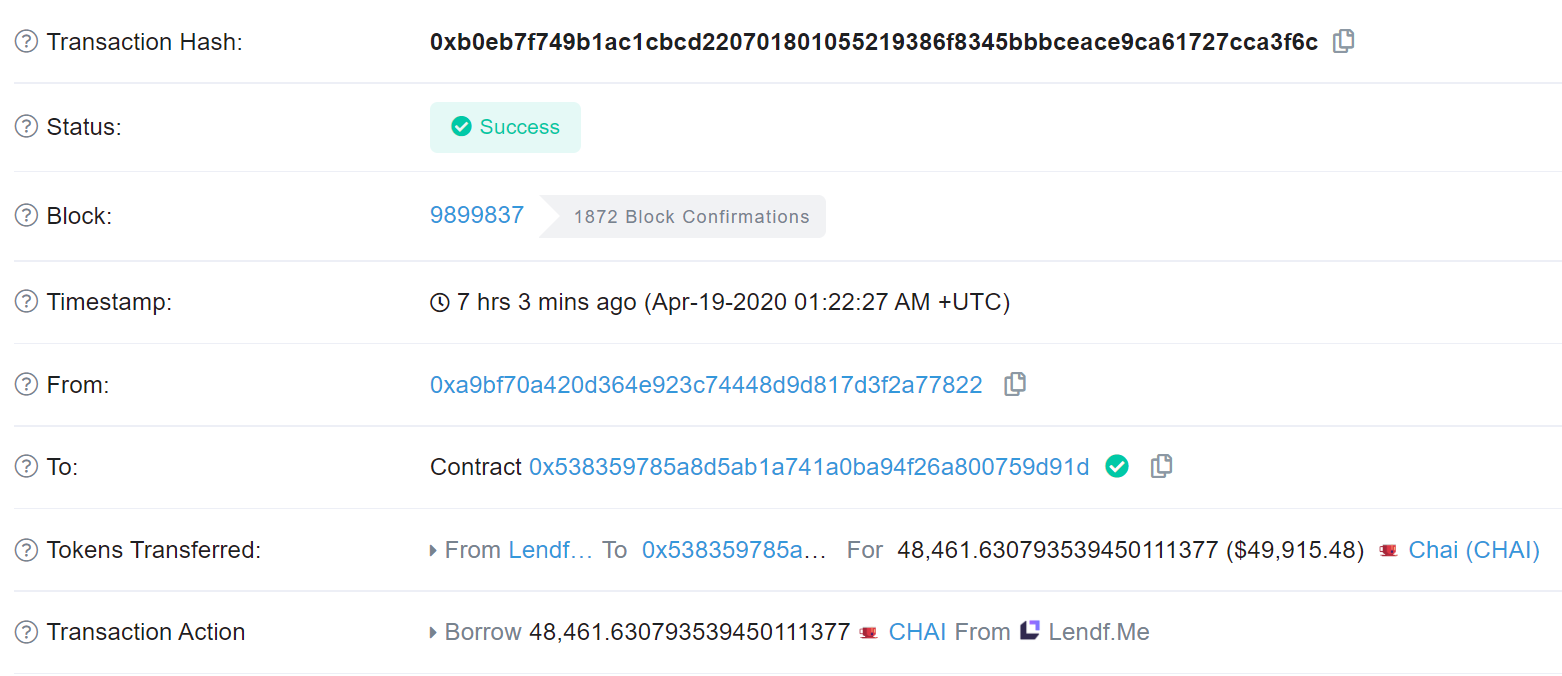Click the Block help icon
The height and width of the screenshot is (676, 1562).
pos(26,215)
